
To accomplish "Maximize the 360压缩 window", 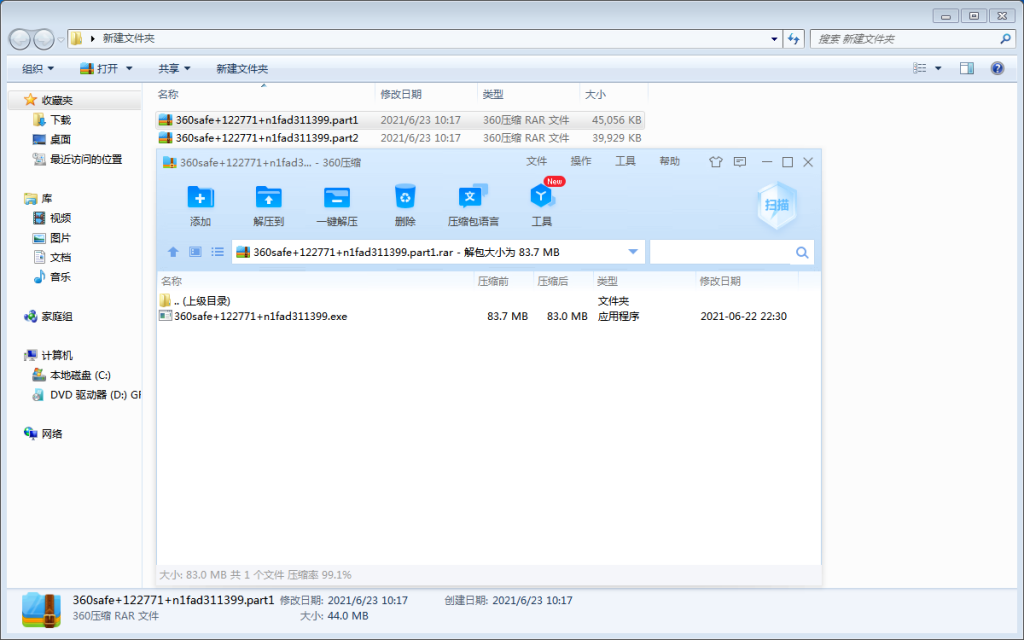I will 788,162.
